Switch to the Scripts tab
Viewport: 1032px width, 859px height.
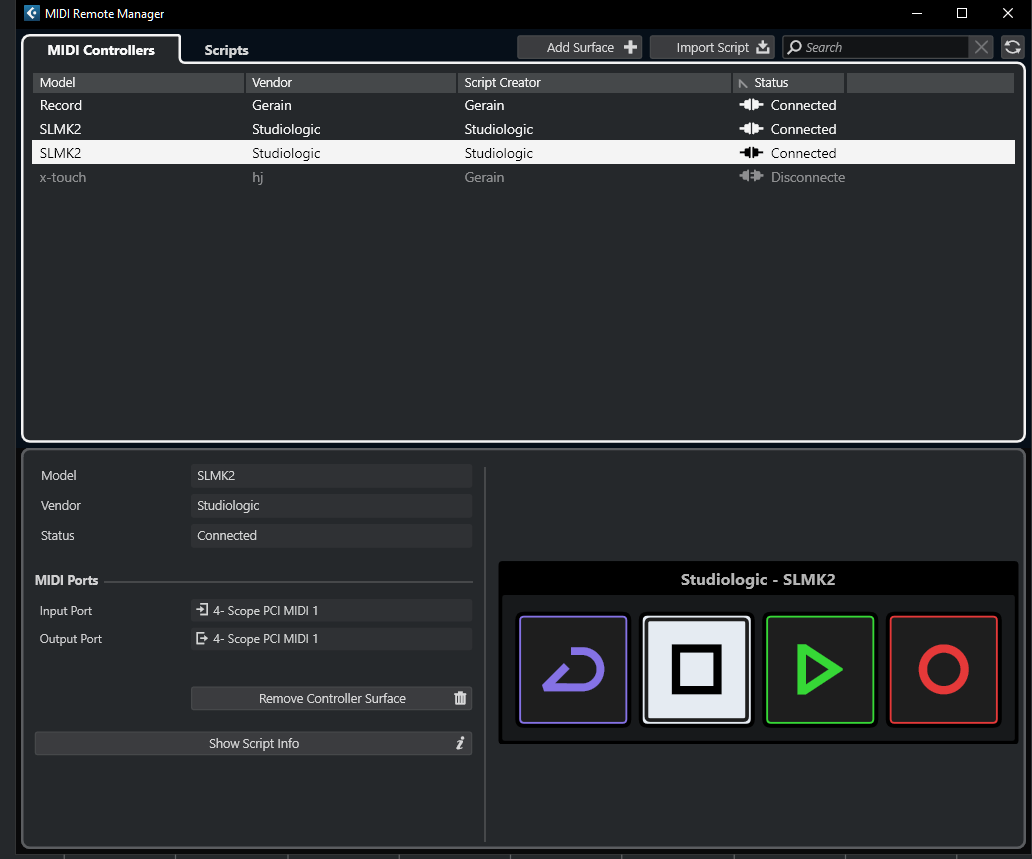pyautogui.click(x=226, y=50)
